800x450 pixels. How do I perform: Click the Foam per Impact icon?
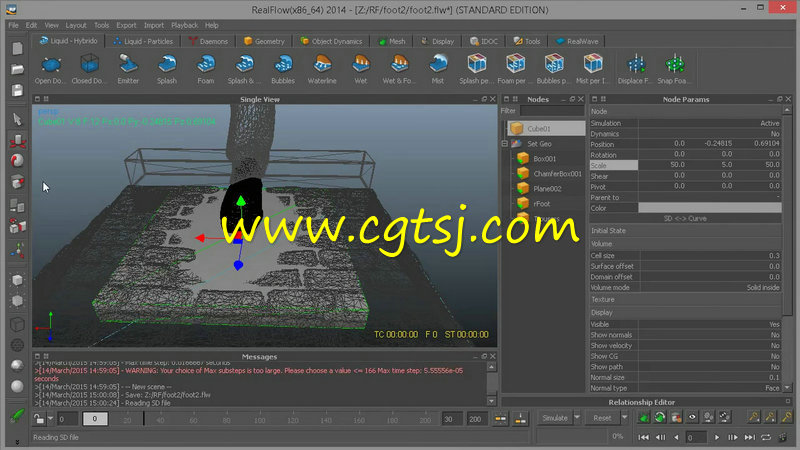515,64
